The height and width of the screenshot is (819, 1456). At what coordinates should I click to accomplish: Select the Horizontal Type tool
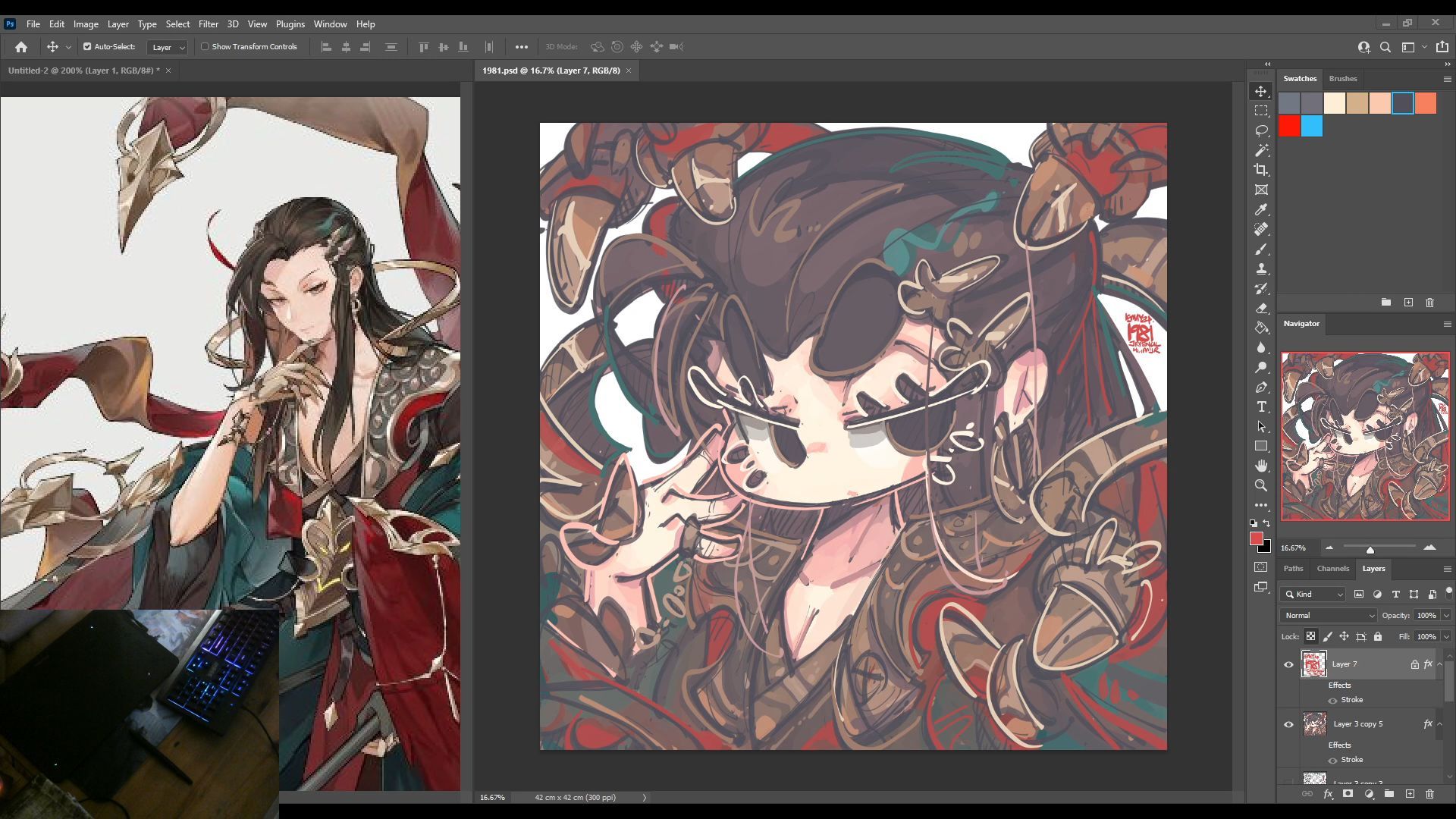pyautogui.click(x=1261, y=407)
